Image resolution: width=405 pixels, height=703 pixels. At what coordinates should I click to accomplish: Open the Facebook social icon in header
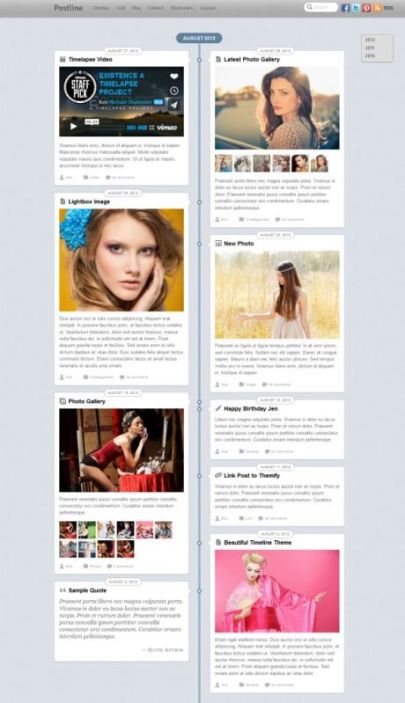345,8
